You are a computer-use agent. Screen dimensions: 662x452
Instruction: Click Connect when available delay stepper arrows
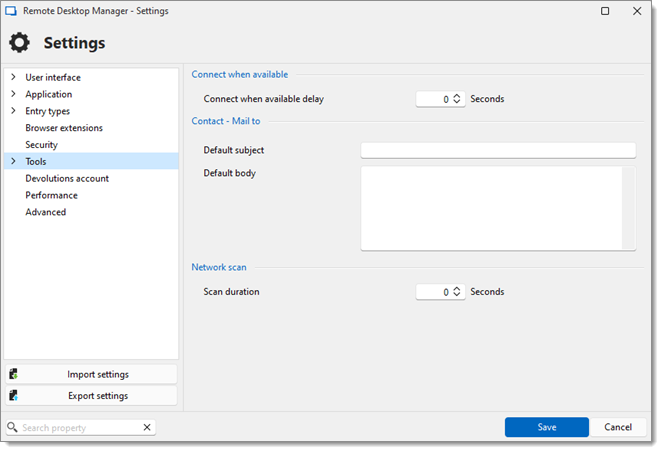coord(457,99)
